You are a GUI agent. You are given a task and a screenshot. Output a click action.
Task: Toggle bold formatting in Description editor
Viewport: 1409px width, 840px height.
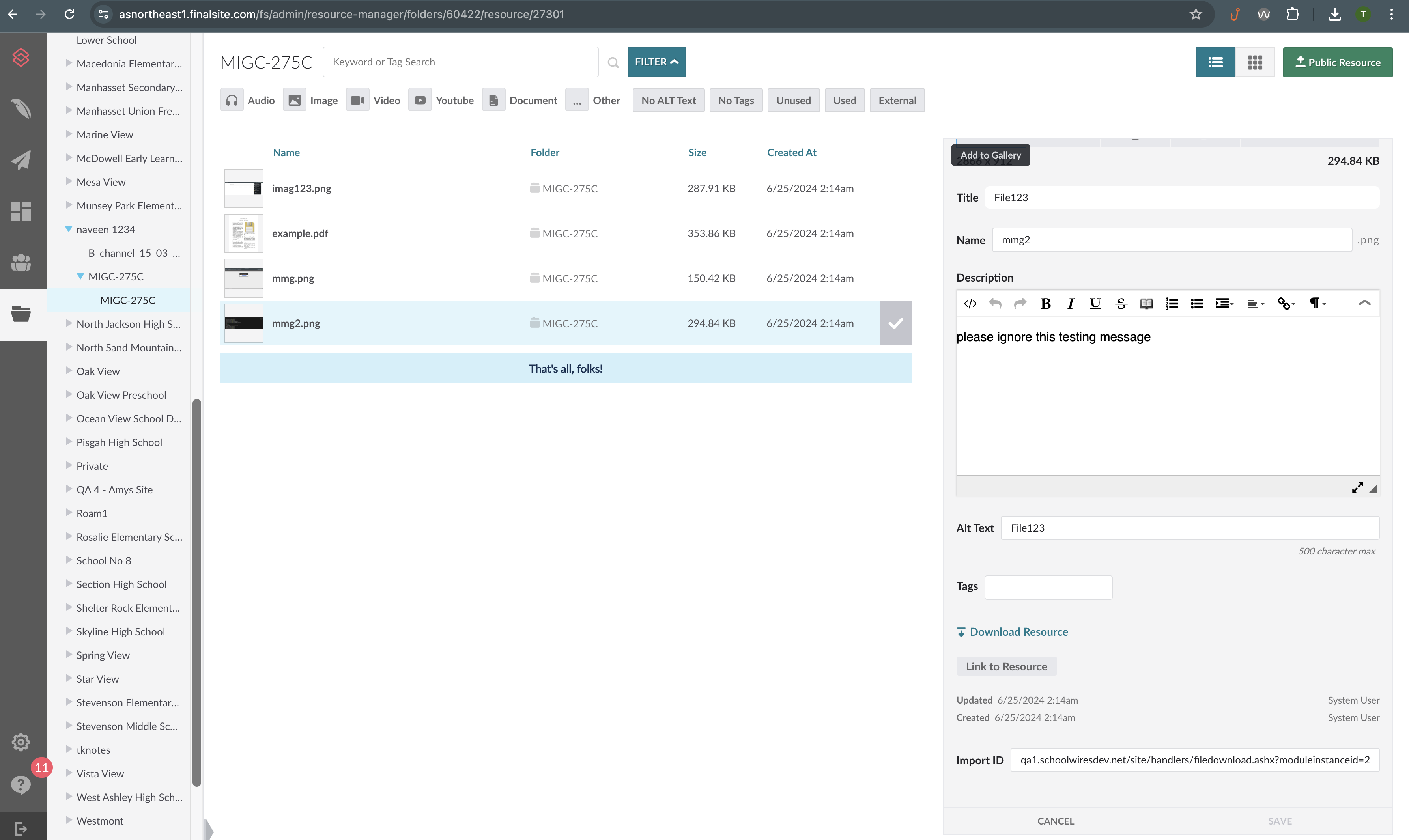point(1046,304)
